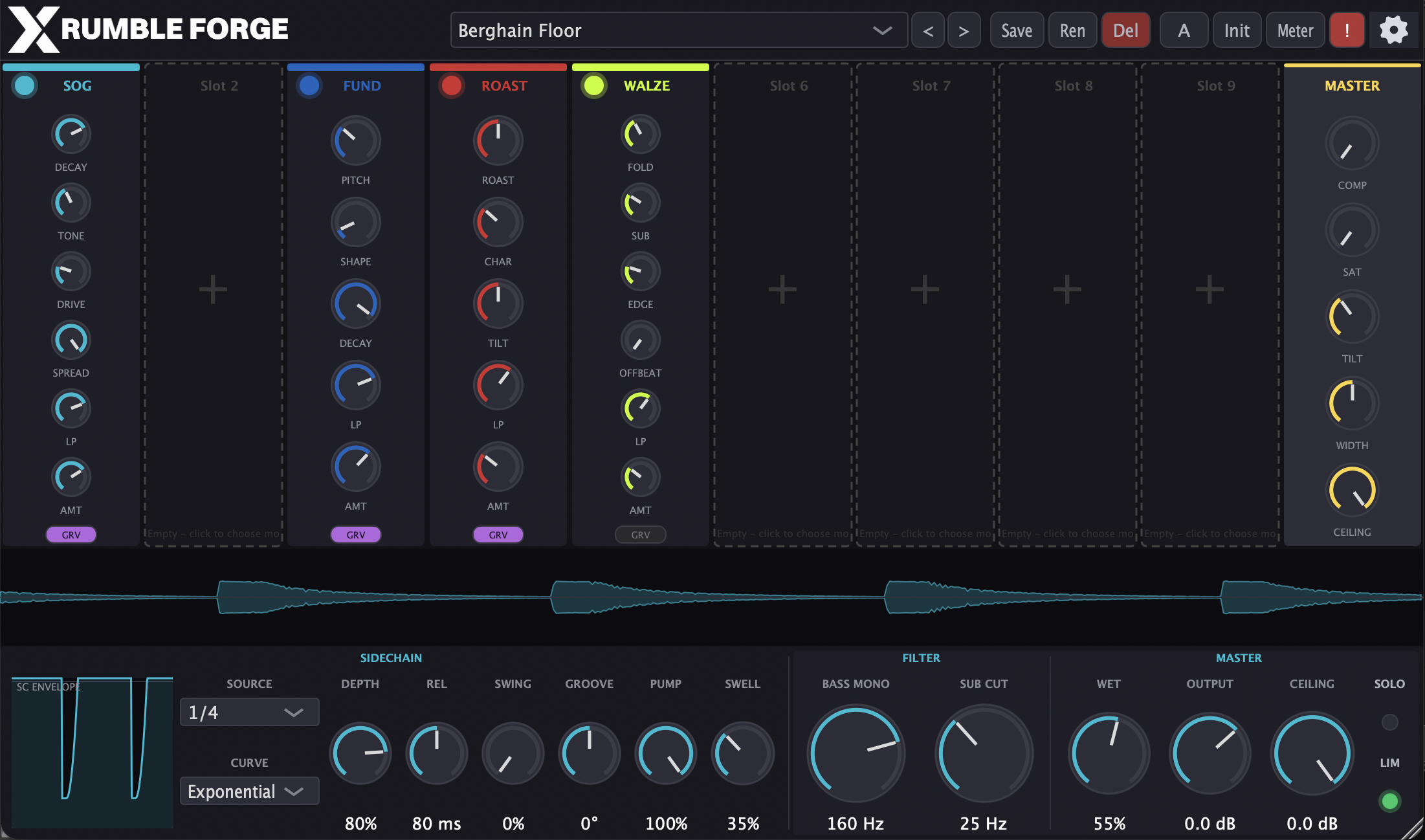The width and height of the screenshot is (1425, 840).
Task: Enable GRV button on WALZE module
Action: coord(641,535)
